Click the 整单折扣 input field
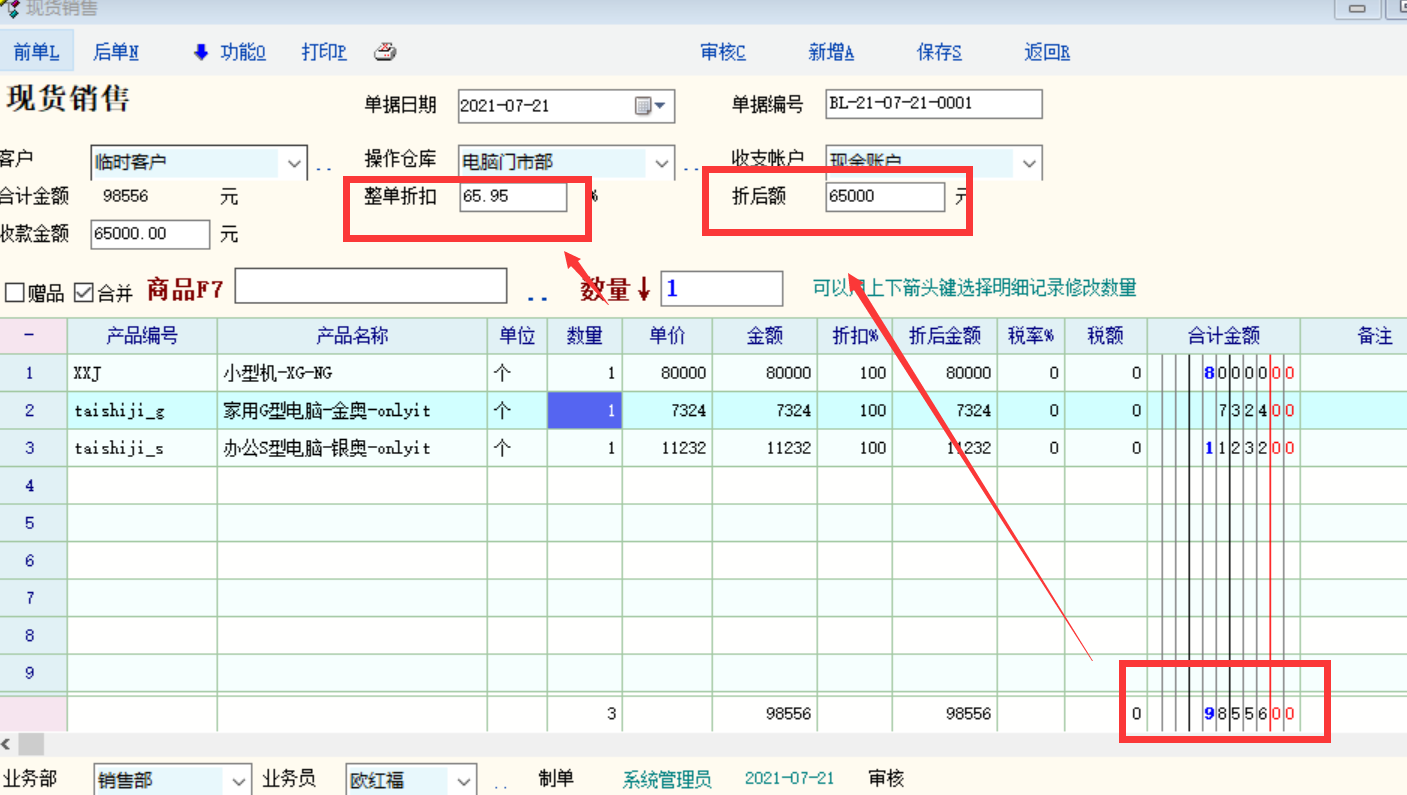Viewport: 1407px width, 795px height. 513,197
